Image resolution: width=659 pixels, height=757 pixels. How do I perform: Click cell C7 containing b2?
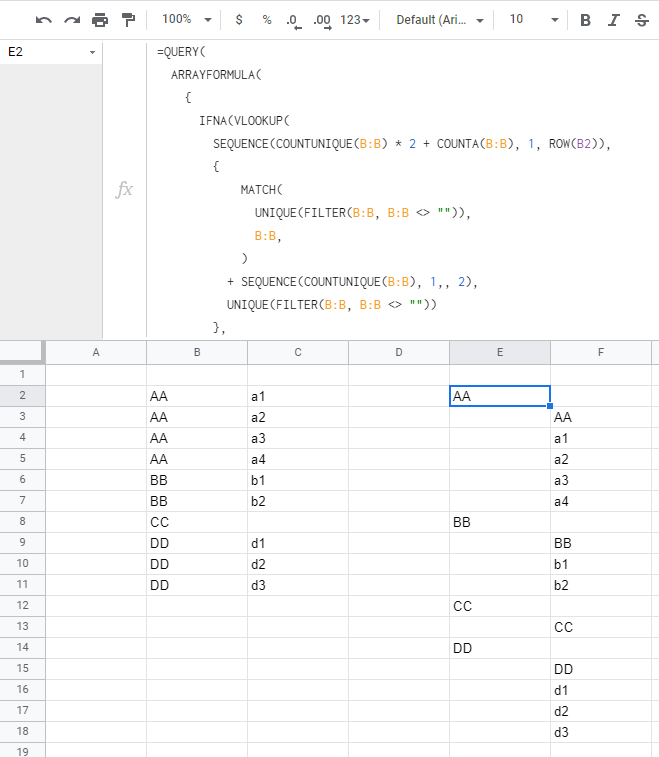point(298,501)
